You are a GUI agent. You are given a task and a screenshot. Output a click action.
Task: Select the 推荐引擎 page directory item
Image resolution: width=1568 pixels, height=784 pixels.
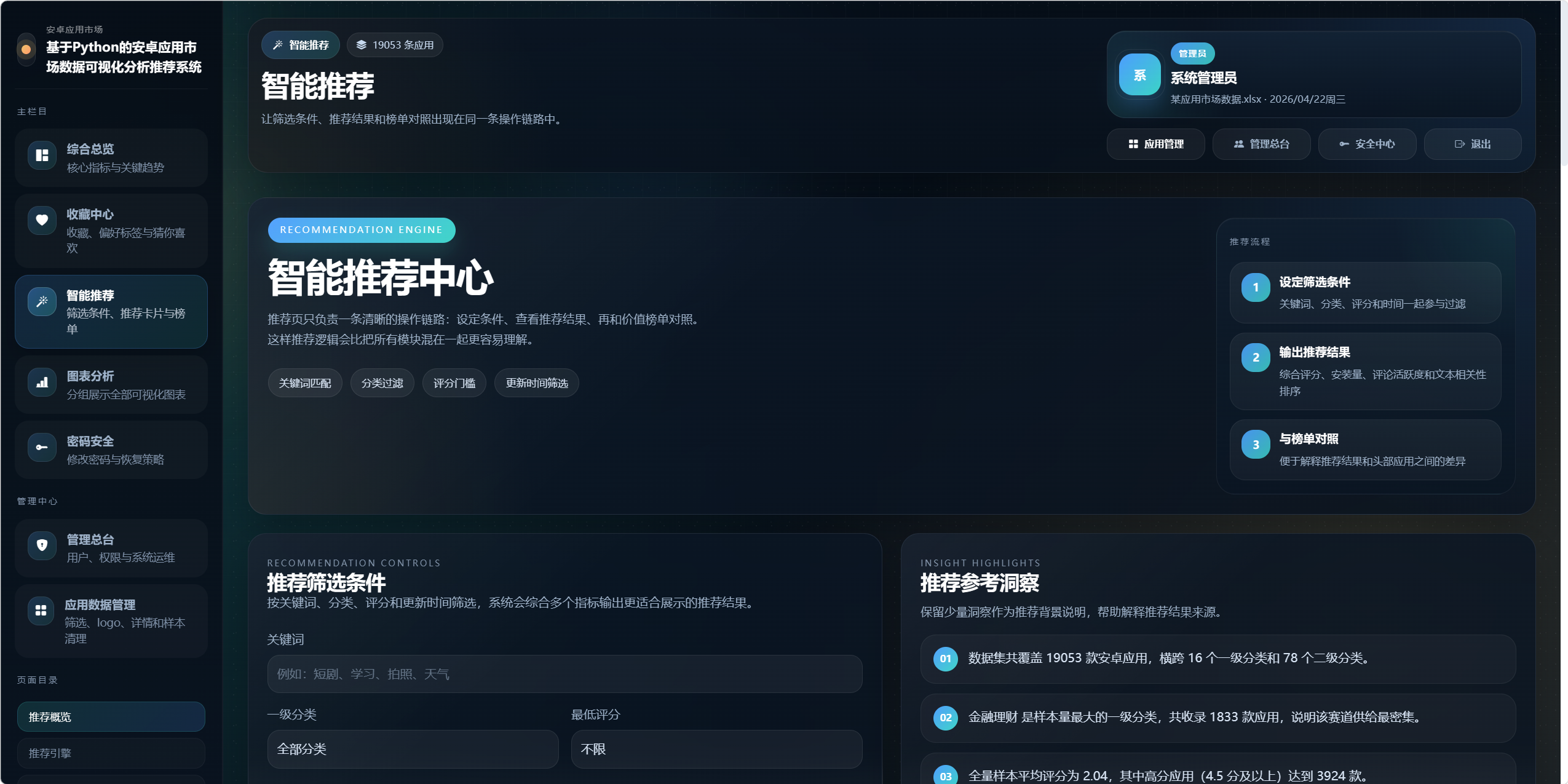click(111, 753)
